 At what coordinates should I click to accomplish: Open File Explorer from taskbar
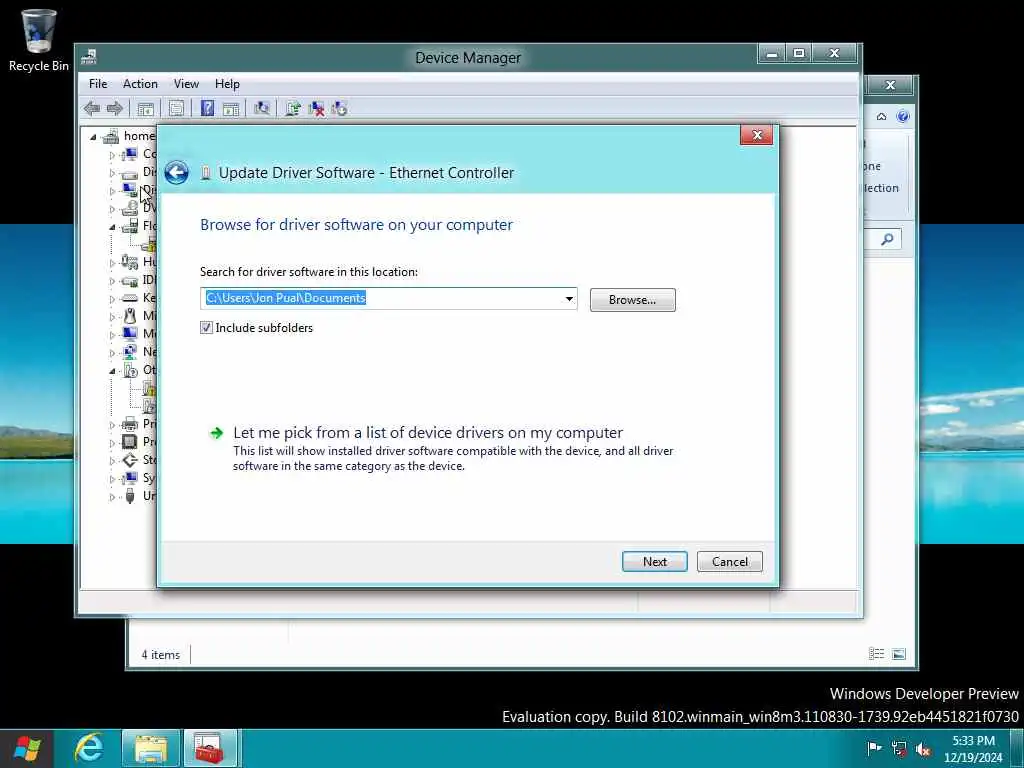coord(151,748)
